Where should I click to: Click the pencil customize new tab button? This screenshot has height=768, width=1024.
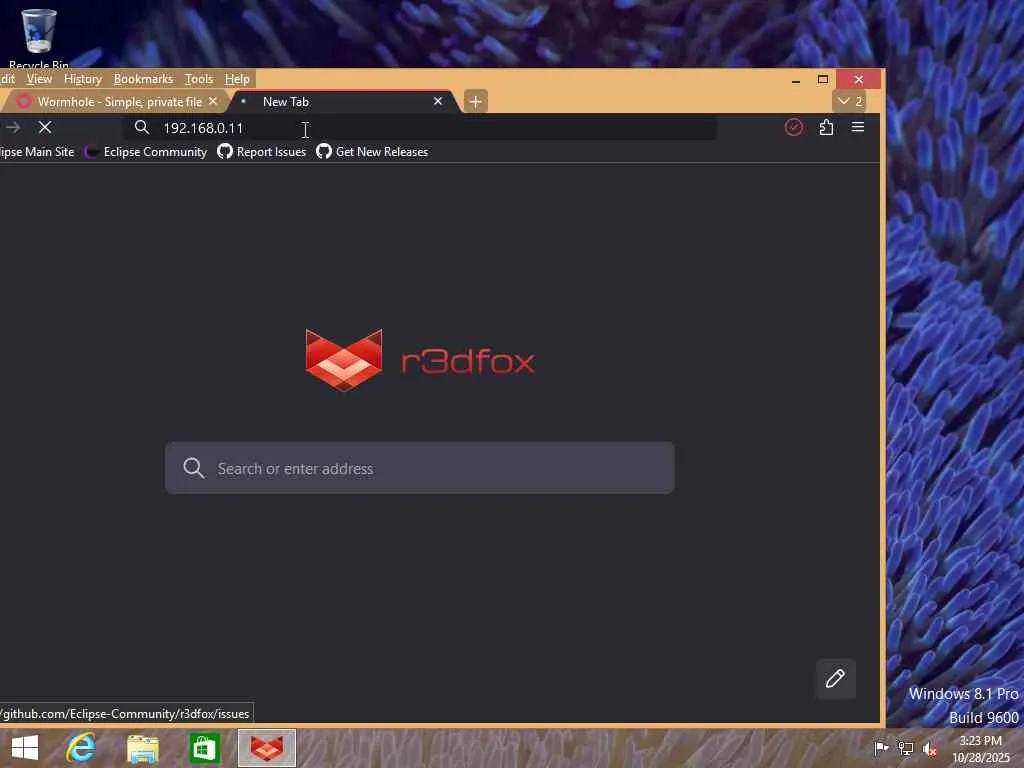pyautogui.click(x=835, y=679)
